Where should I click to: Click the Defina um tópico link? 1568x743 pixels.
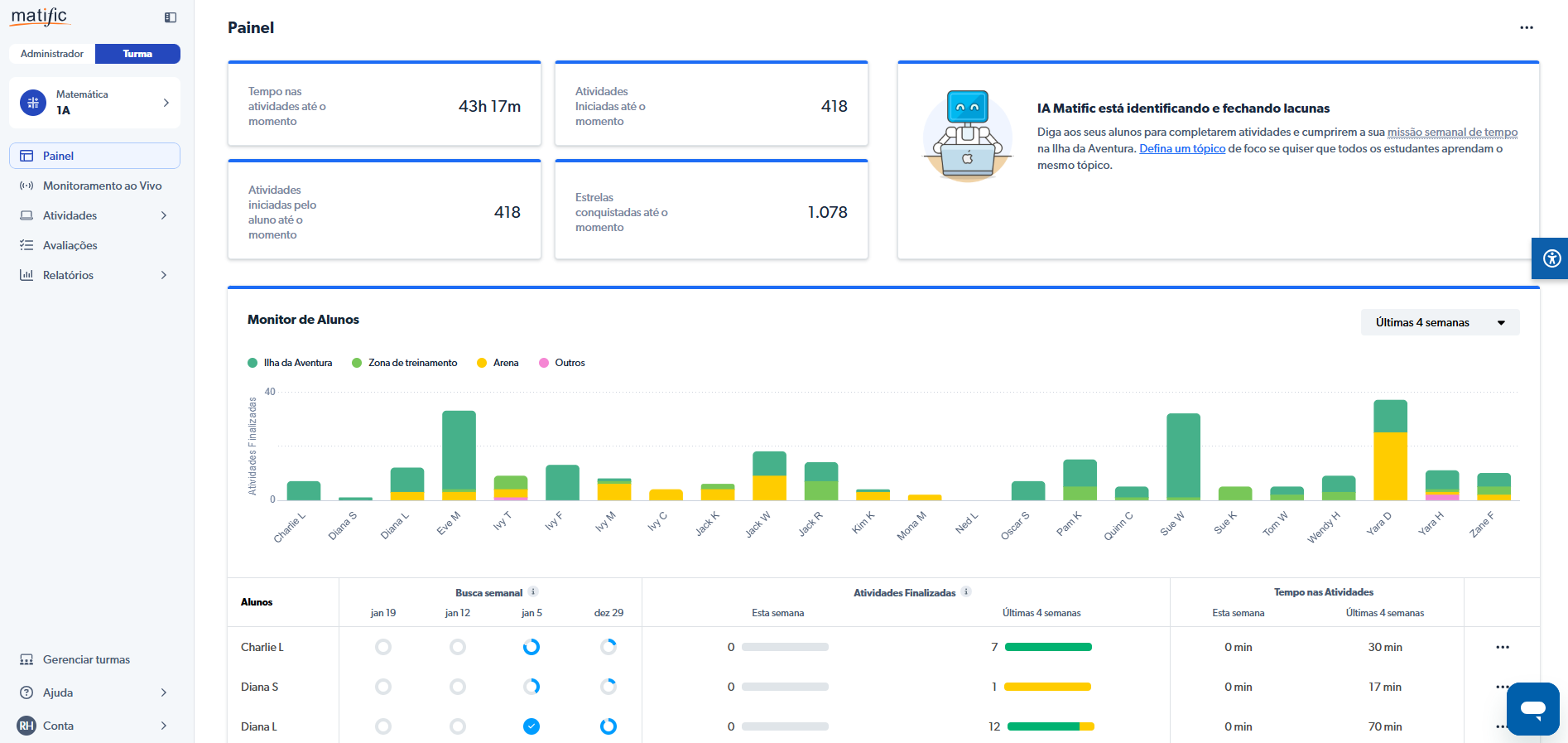[1181, 149]
